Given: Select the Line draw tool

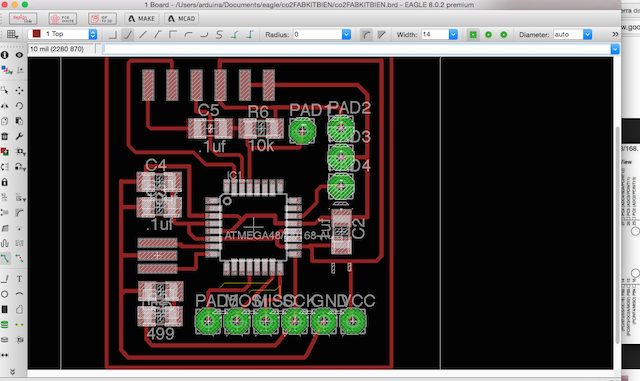Looking at the screenshot, I should (x=4, y=279).
